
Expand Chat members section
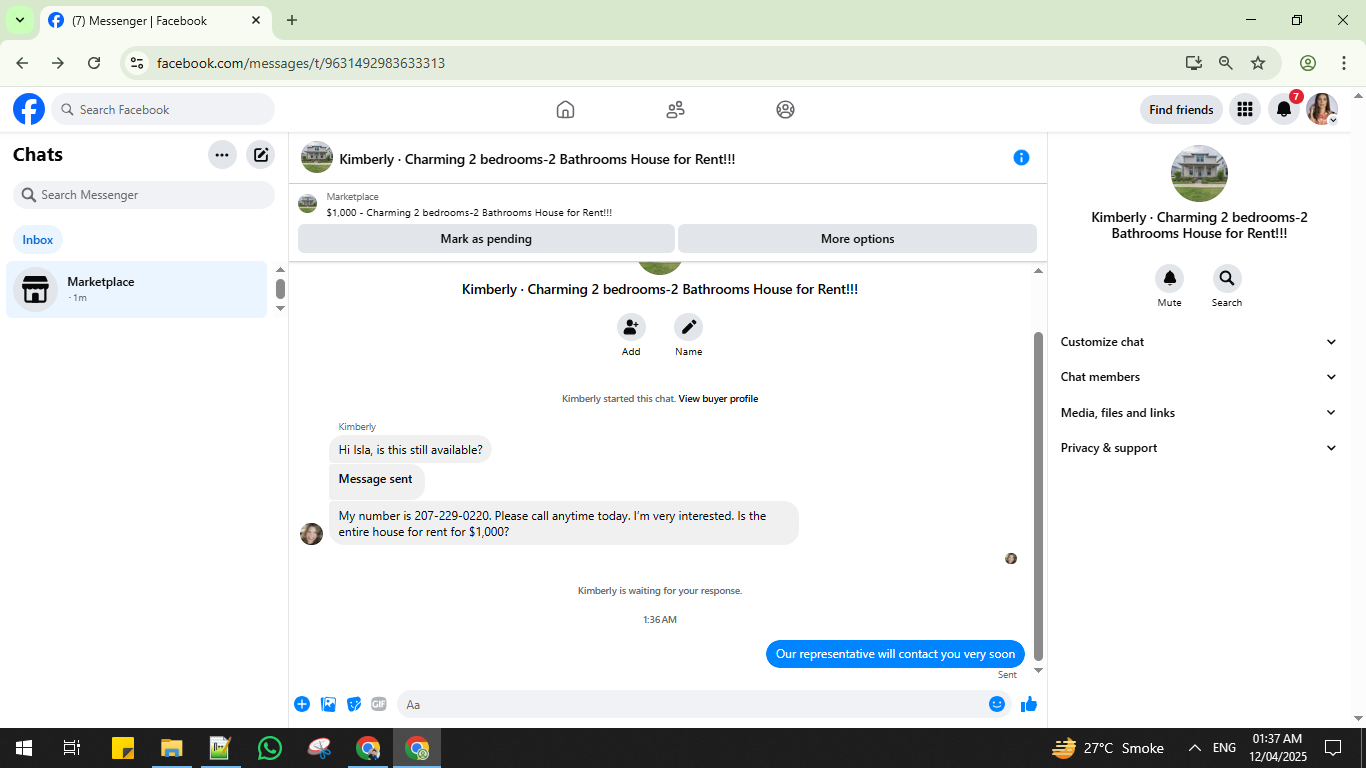point(1198,377)
